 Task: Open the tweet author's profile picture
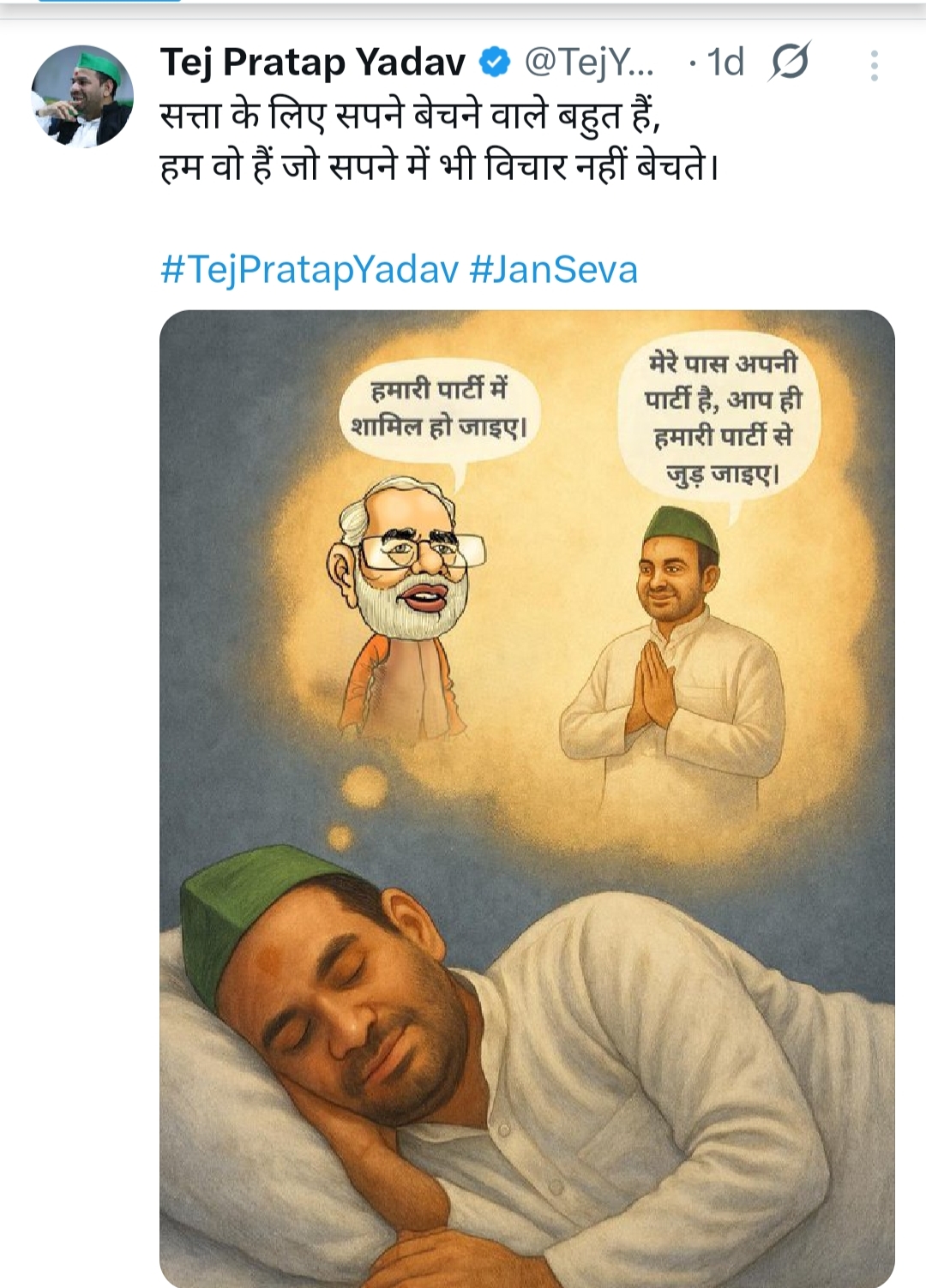tap(82, 96)
